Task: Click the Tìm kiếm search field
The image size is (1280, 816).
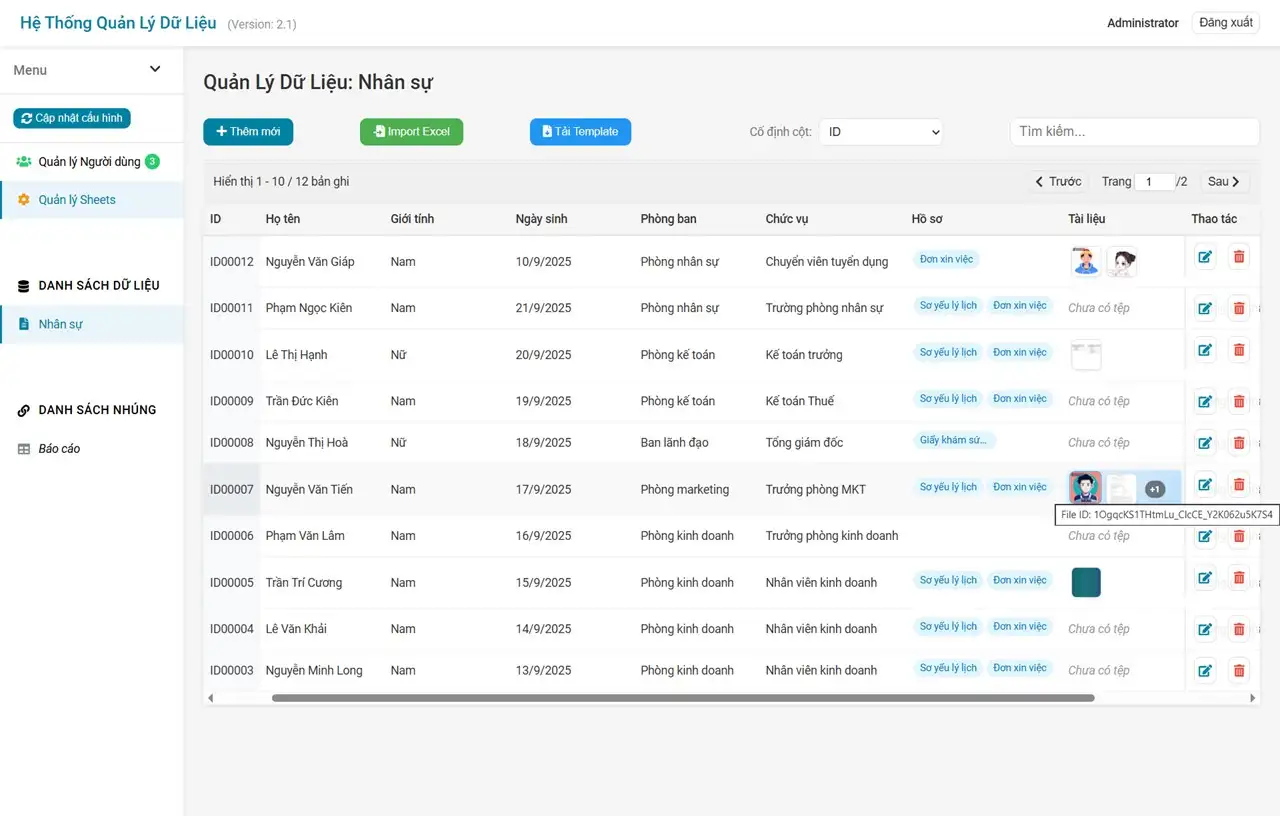Action: tap(1134, 132)
